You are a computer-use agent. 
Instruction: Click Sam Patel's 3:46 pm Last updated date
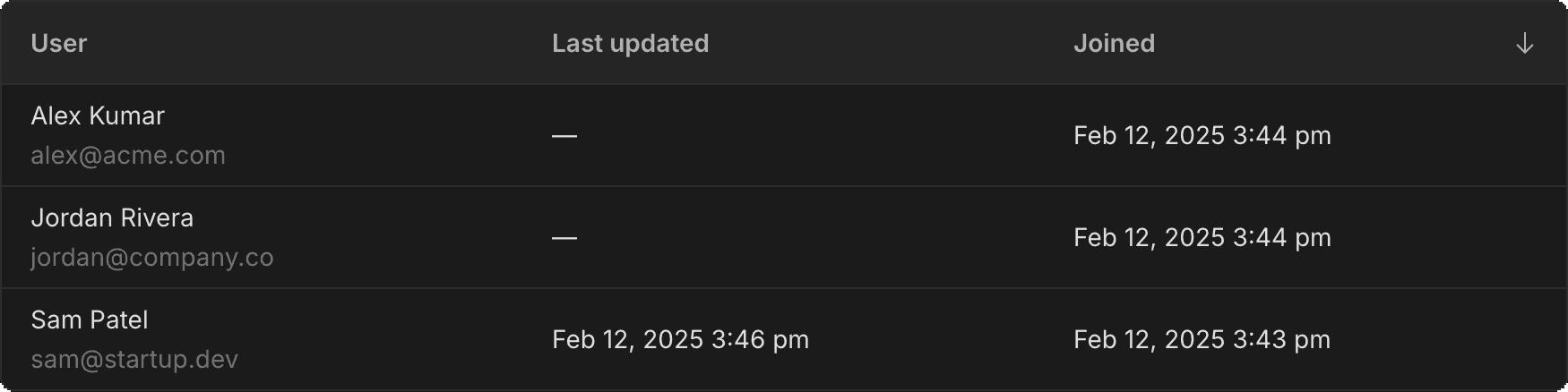tap(680, 340)
